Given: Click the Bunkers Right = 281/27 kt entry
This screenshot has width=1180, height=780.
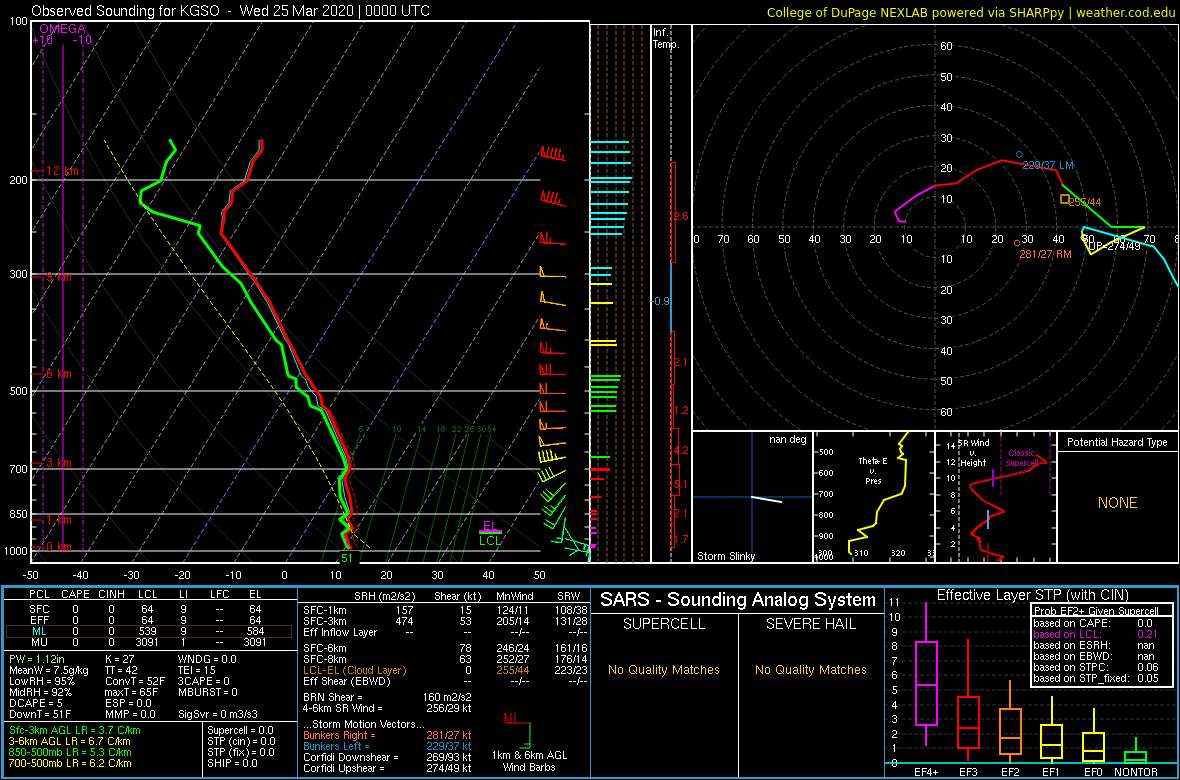Looking at the screenshot, I should click(x=388, y=735).
